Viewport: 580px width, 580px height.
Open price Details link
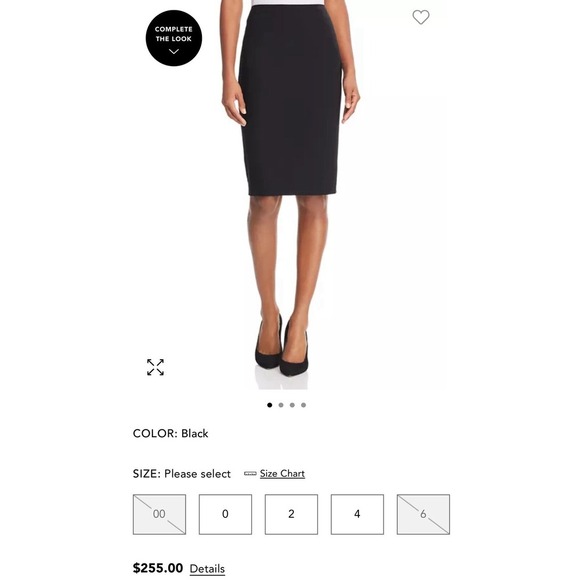207,569
